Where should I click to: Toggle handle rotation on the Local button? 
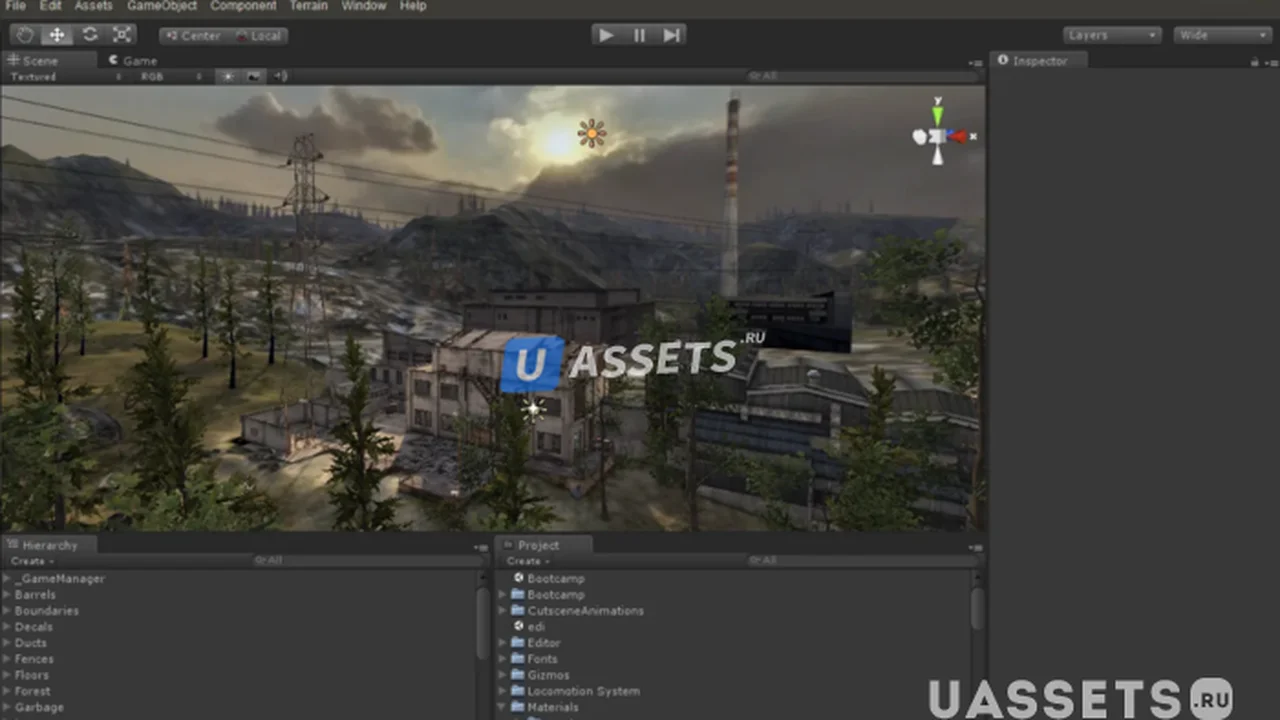[x=258, y=36]
